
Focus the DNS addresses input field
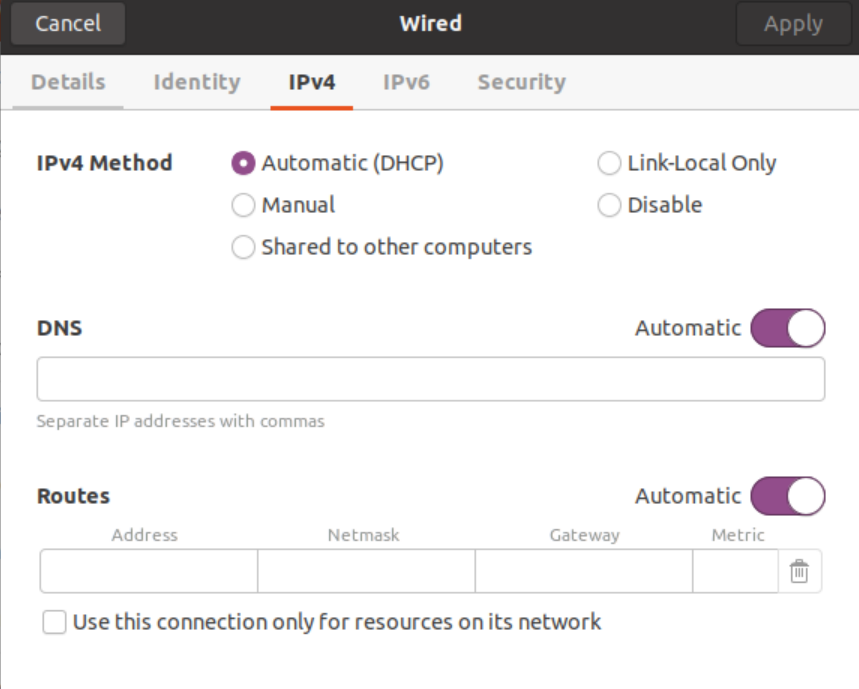[x=431, y=379]
